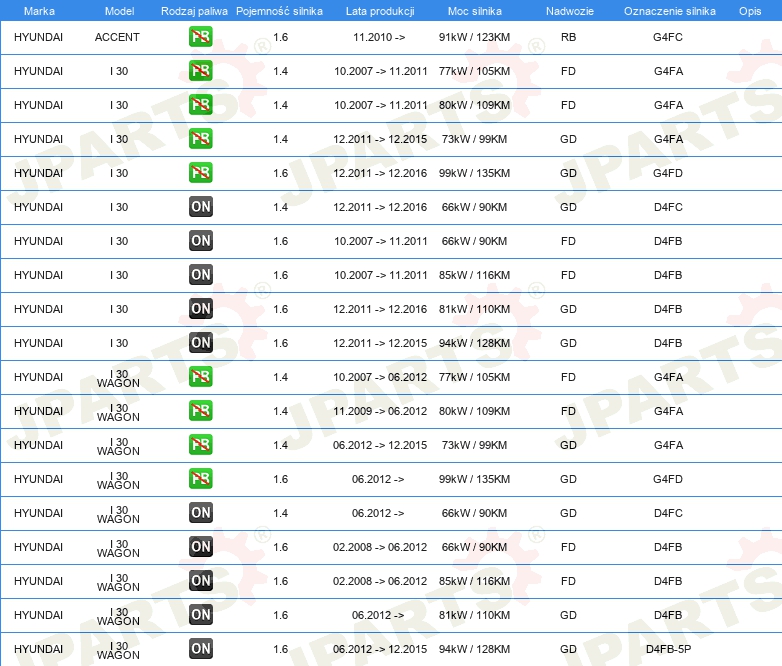
Task: Click ON icon for I 30 WAGON 85kW / 116KM 06.2012 row
Action: click(x=200, y=581)
